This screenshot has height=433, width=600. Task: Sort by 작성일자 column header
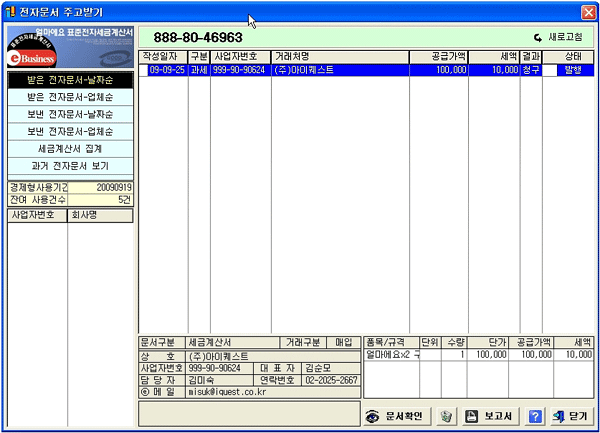coord(163,57)
